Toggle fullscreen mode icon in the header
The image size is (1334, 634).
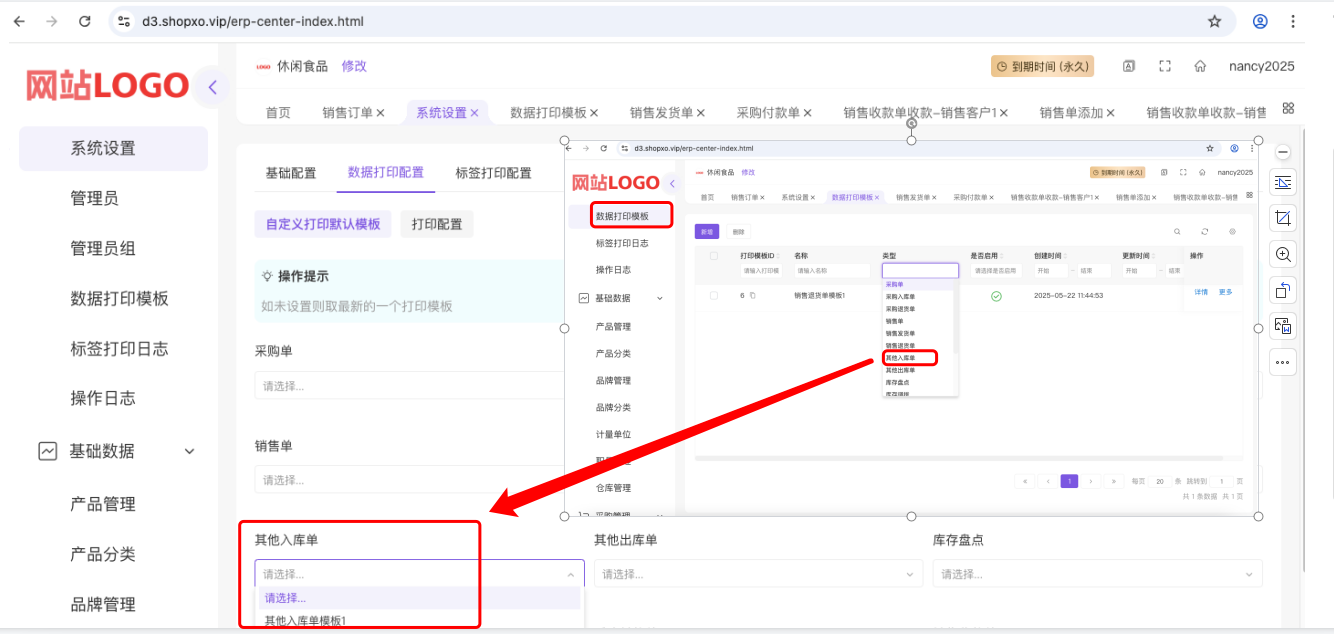pos(1165,66)
